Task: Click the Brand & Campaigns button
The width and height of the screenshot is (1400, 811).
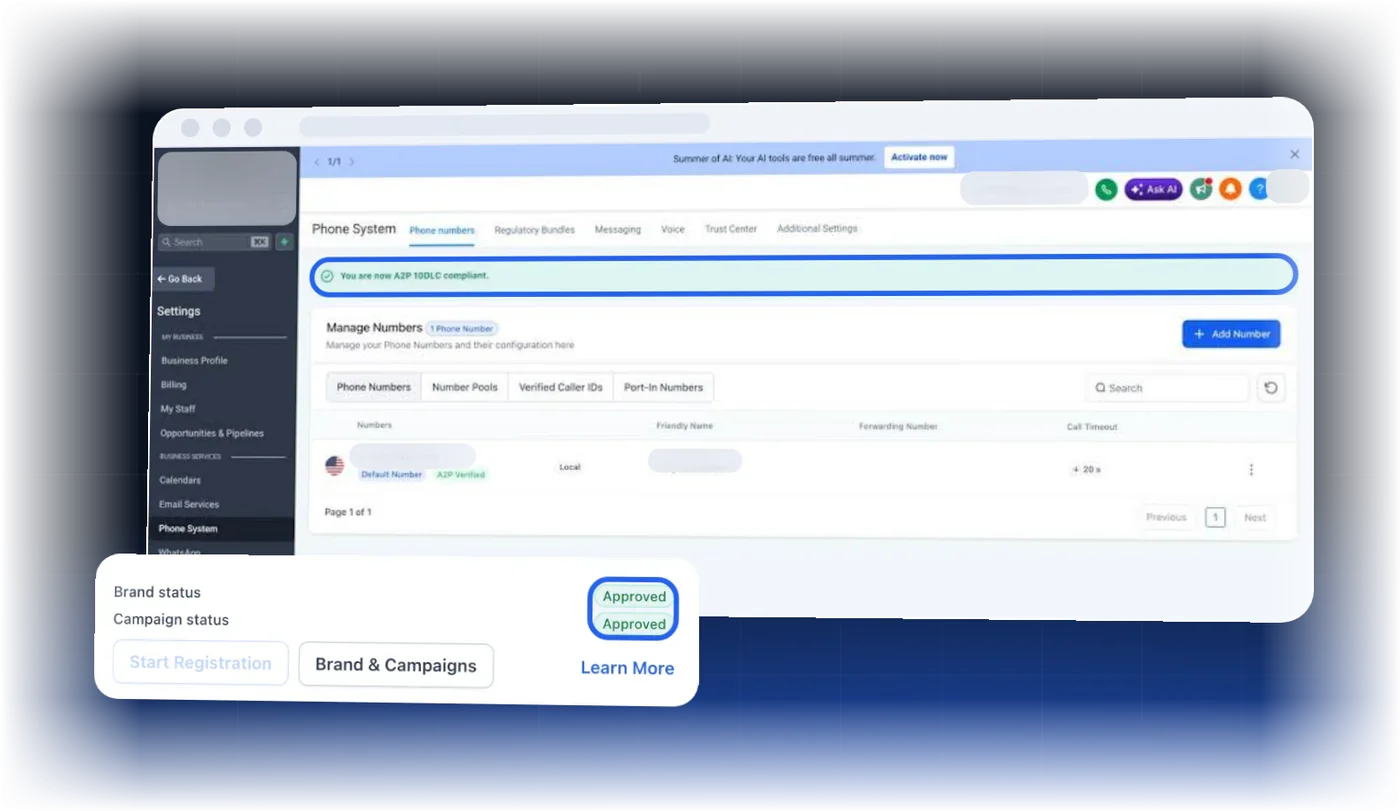Action: (396, 665)
